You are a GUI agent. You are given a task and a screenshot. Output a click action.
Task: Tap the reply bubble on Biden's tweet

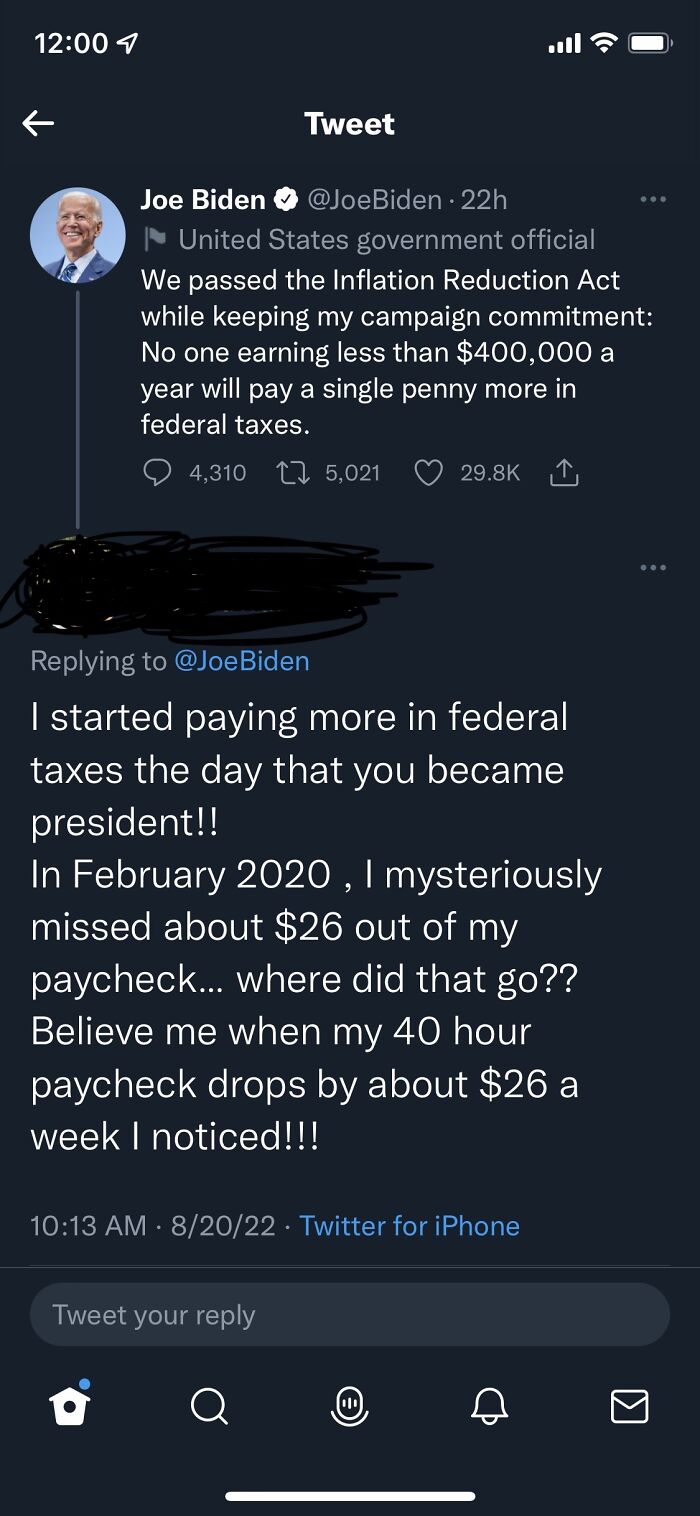(157, 472)
